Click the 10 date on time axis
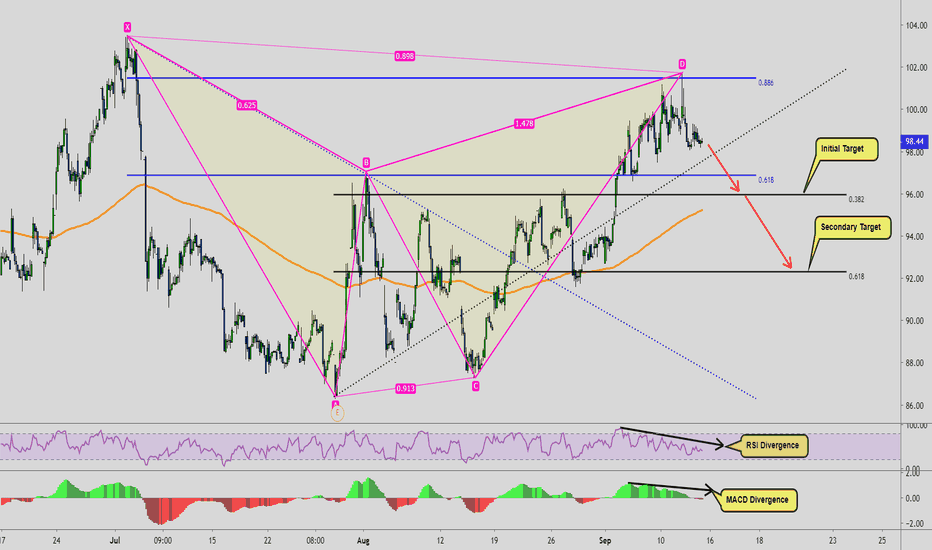 661,540
